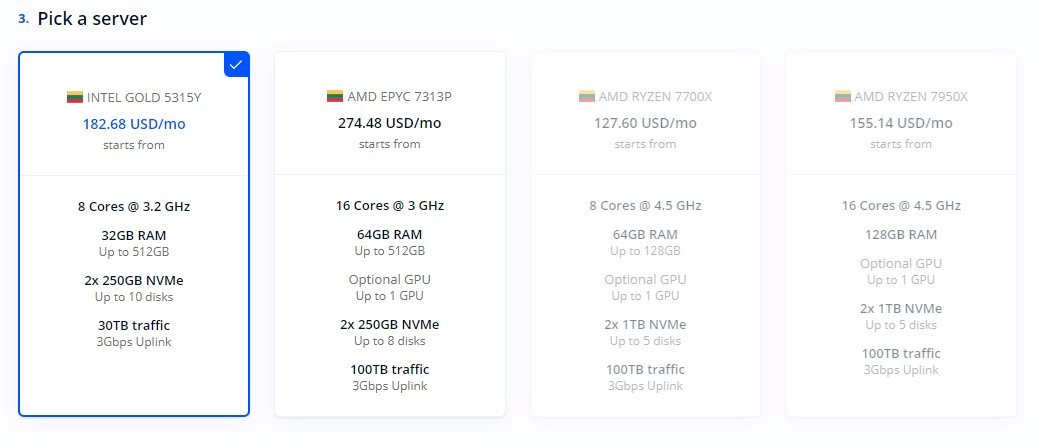Pick the AMD RYZEN 7700X server title

pos(655,97)
